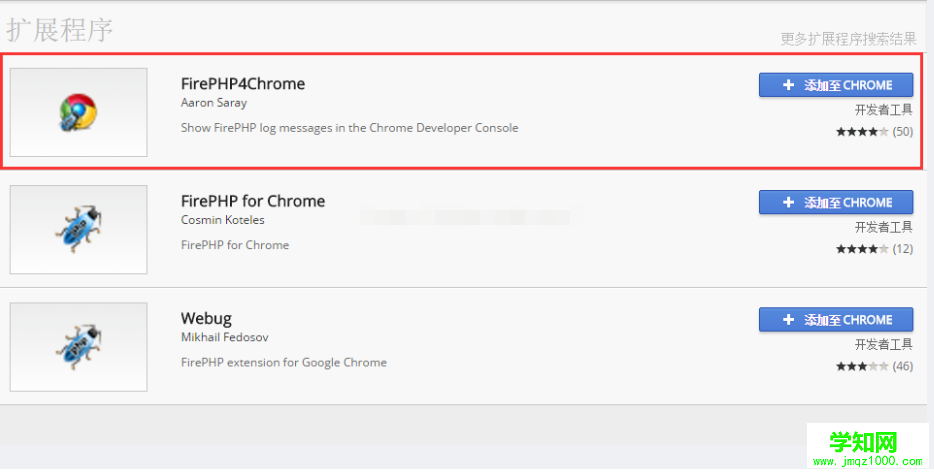Open the FirePHP for Chrome title

tap(253, 201)
